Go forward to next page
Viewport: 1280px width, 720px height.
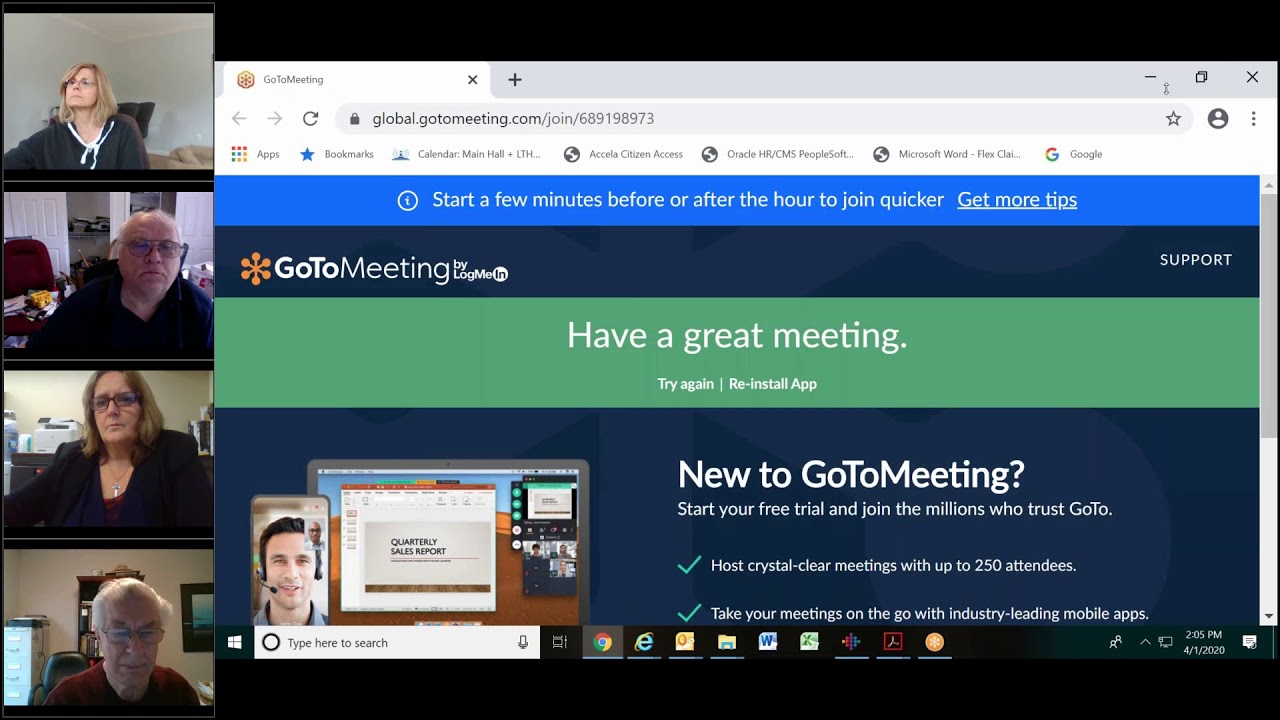click(x=275, y=118)
